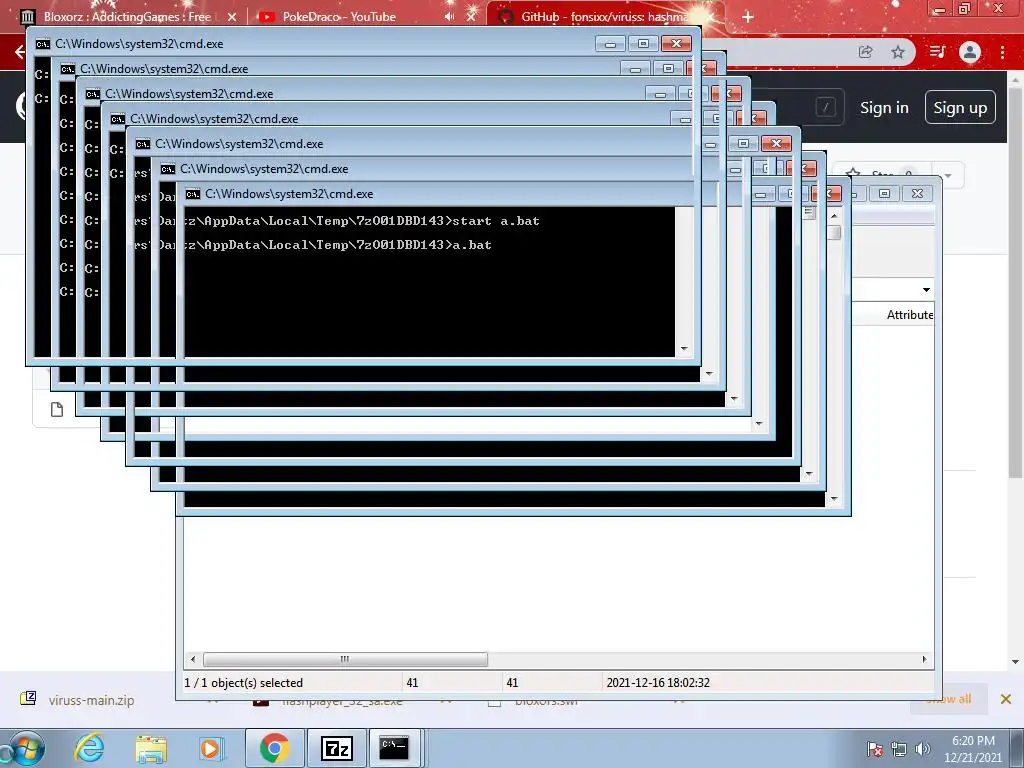Switch to the GitHub fonsixx/viruss tab

tap(604, 16)
